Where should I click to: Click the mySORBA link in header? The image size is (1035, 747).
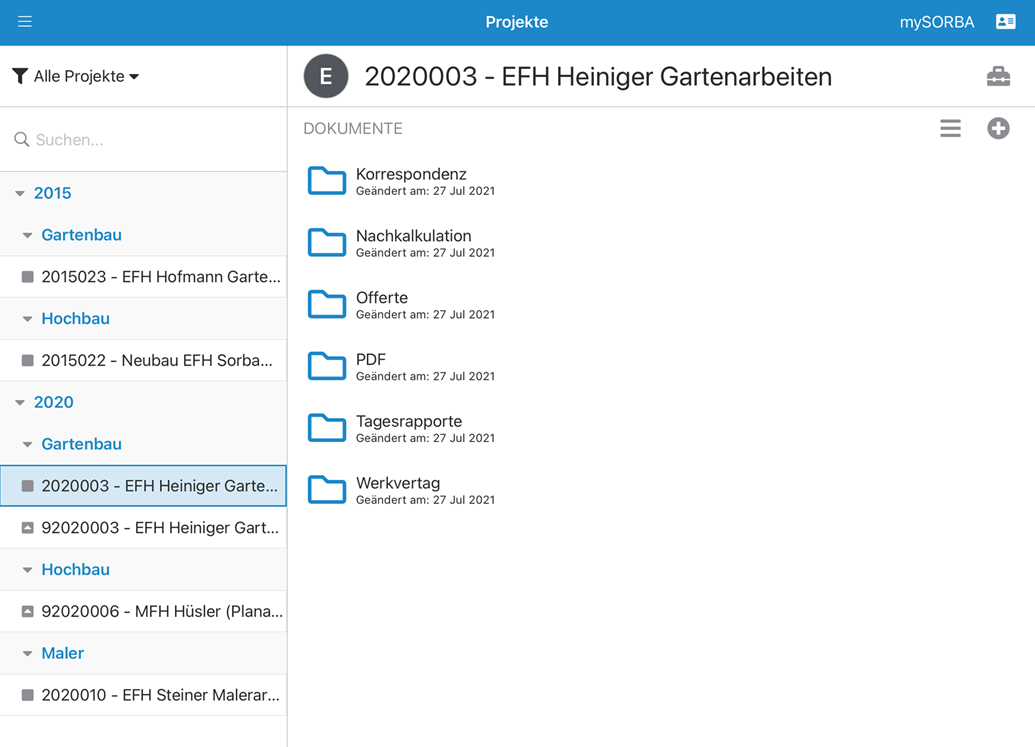tap(936, 22)
